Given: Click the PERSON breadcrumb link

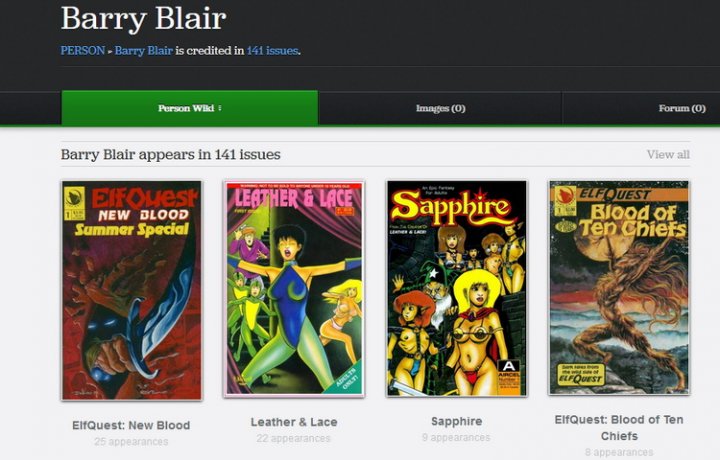Looking at the screenshot, I should point(83,50).
